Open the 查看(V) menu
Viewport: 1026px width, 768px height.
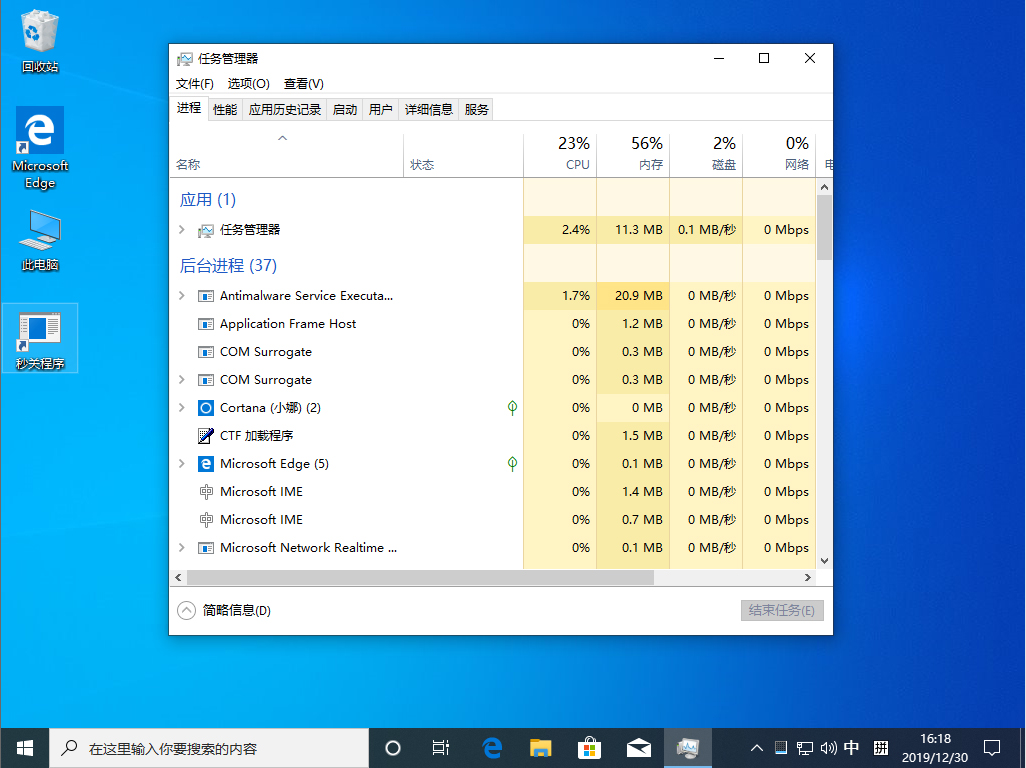[x=303, y=83]
